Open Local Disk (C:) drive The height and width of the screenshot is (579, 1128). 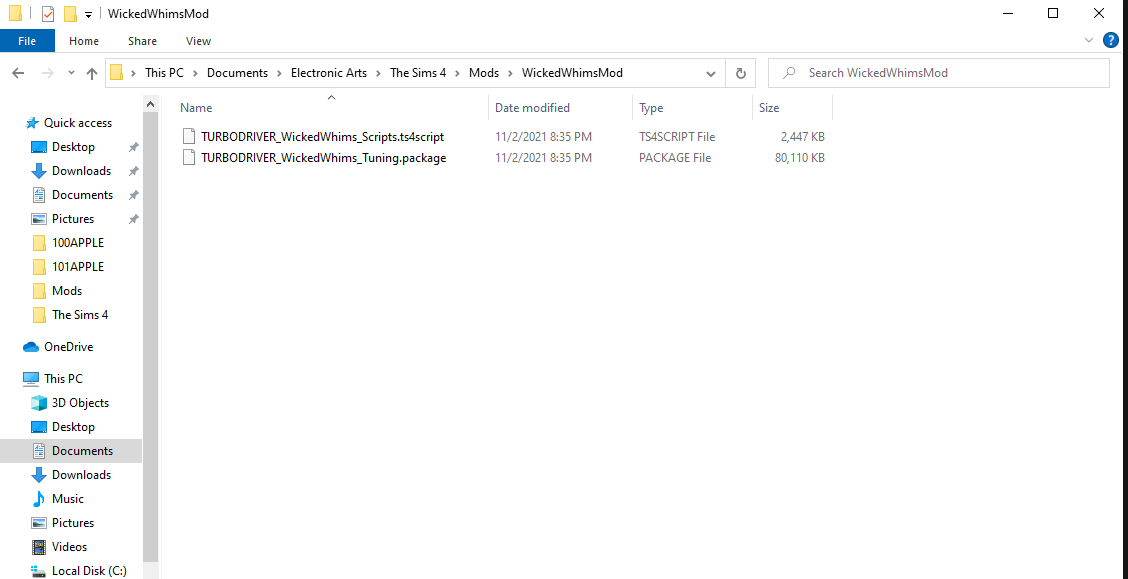pyautogui.click(x=89, y=571)
